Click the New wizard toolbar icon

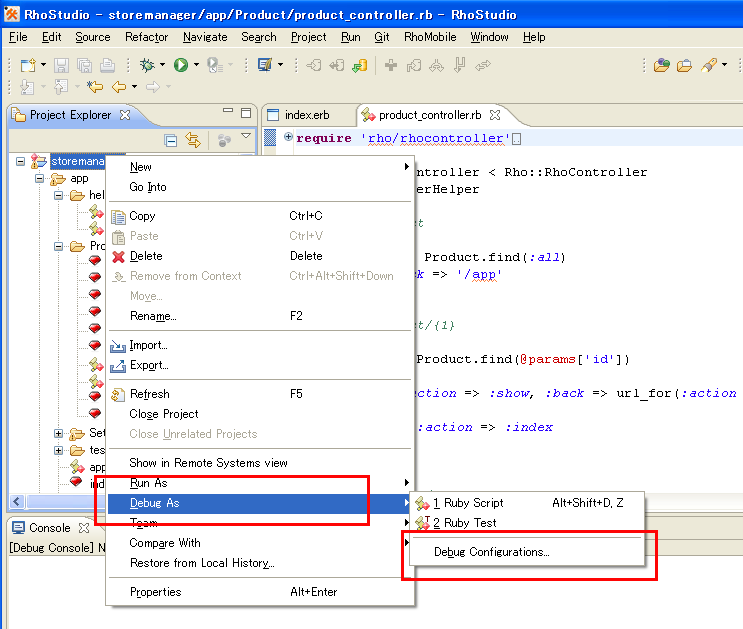pos(28,65)
